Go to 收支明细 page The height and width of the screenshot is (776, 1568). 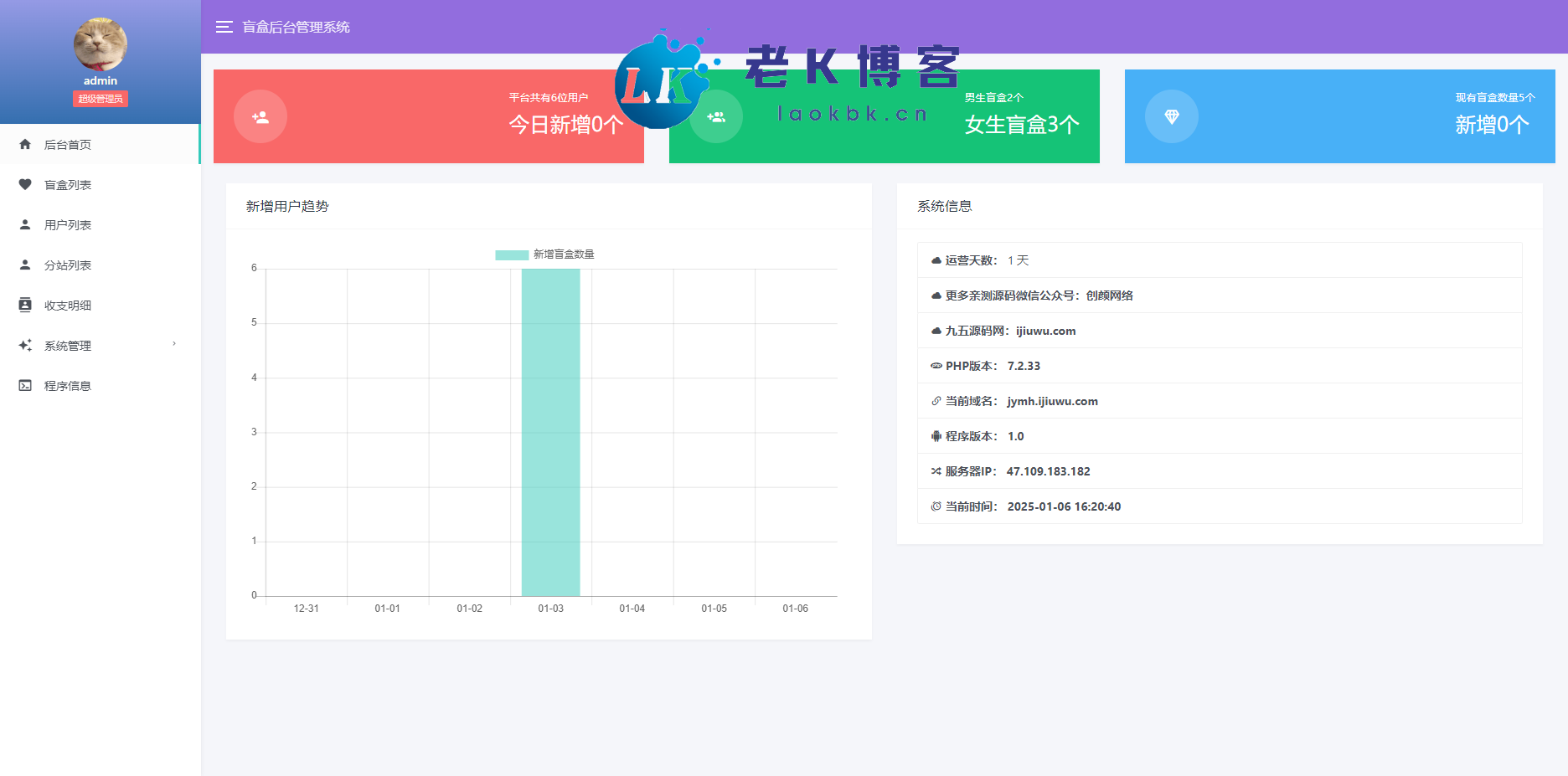pos(68,306)
